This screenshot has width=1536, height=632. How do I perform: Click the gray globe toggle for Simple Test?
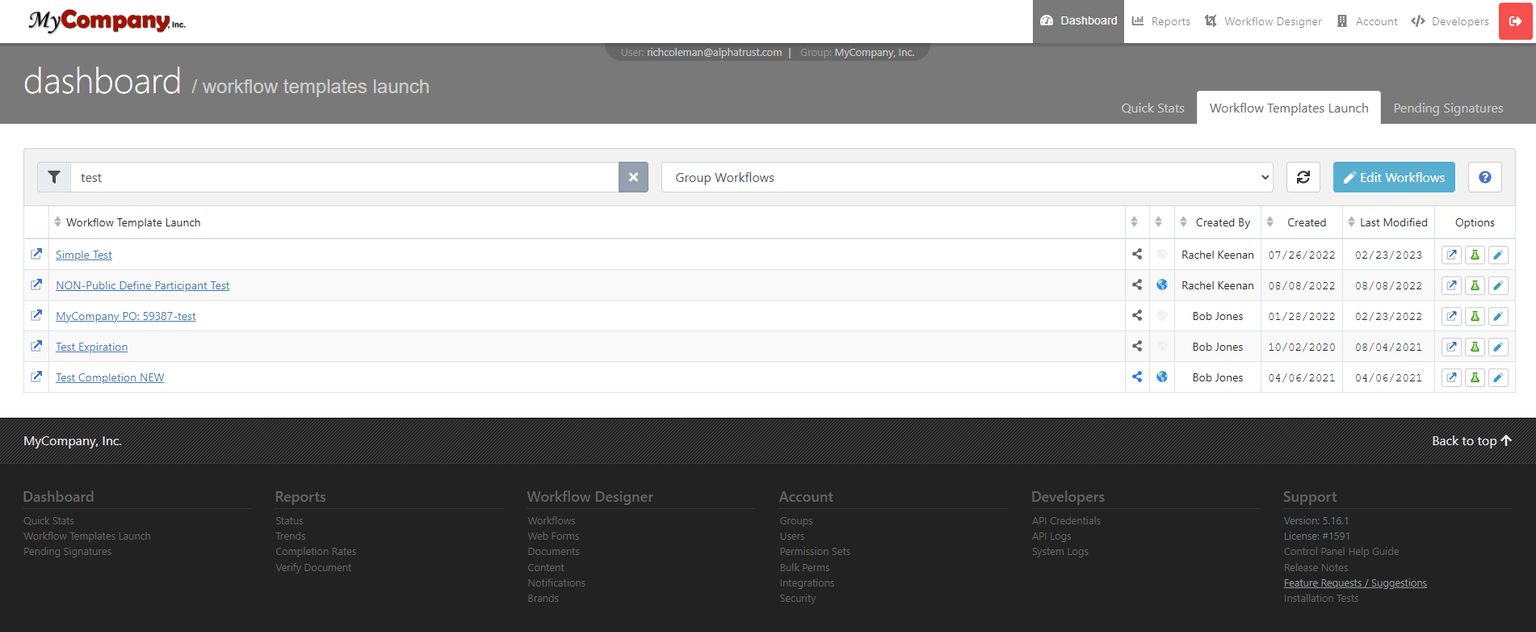[x=1161, y=254]
